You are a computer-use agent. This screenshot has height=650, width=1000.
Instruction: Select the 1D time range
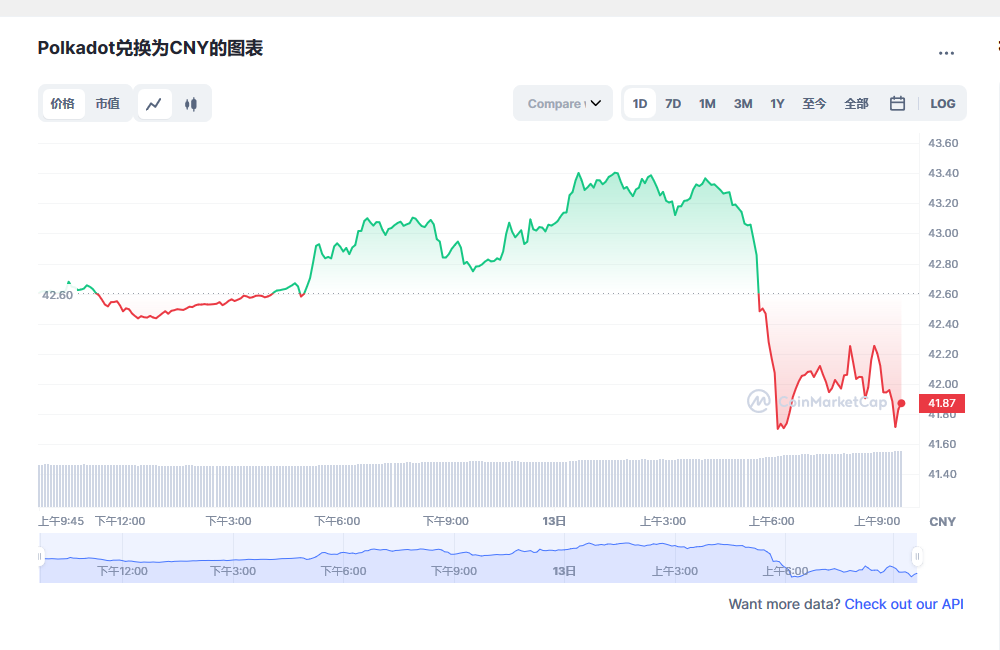[640, 103]
